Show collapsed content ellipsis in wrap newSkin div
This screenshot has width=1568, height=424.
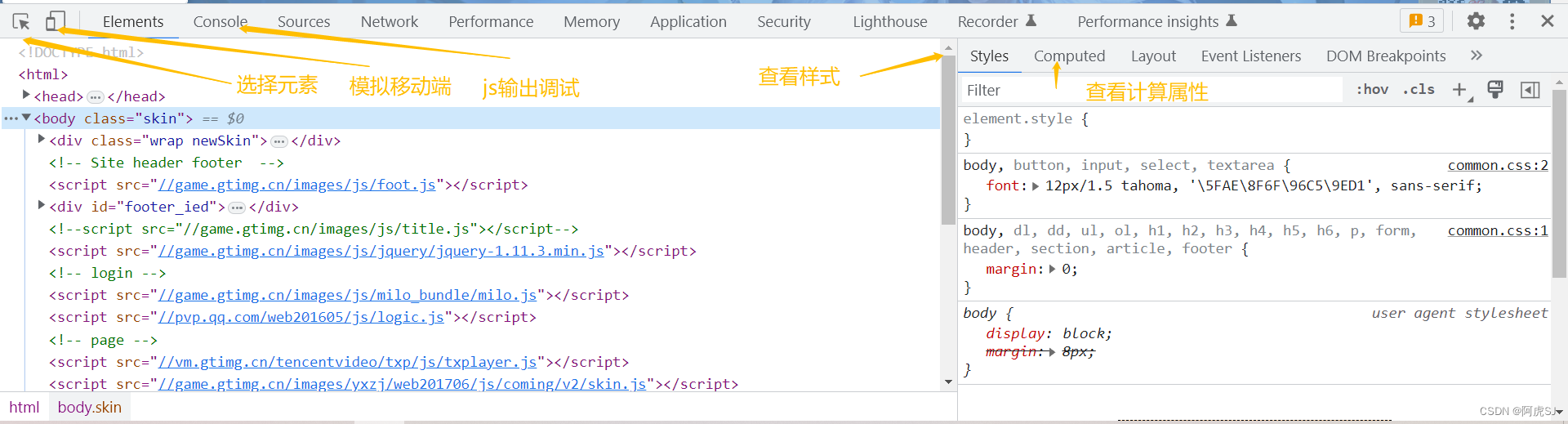(279, 141)
